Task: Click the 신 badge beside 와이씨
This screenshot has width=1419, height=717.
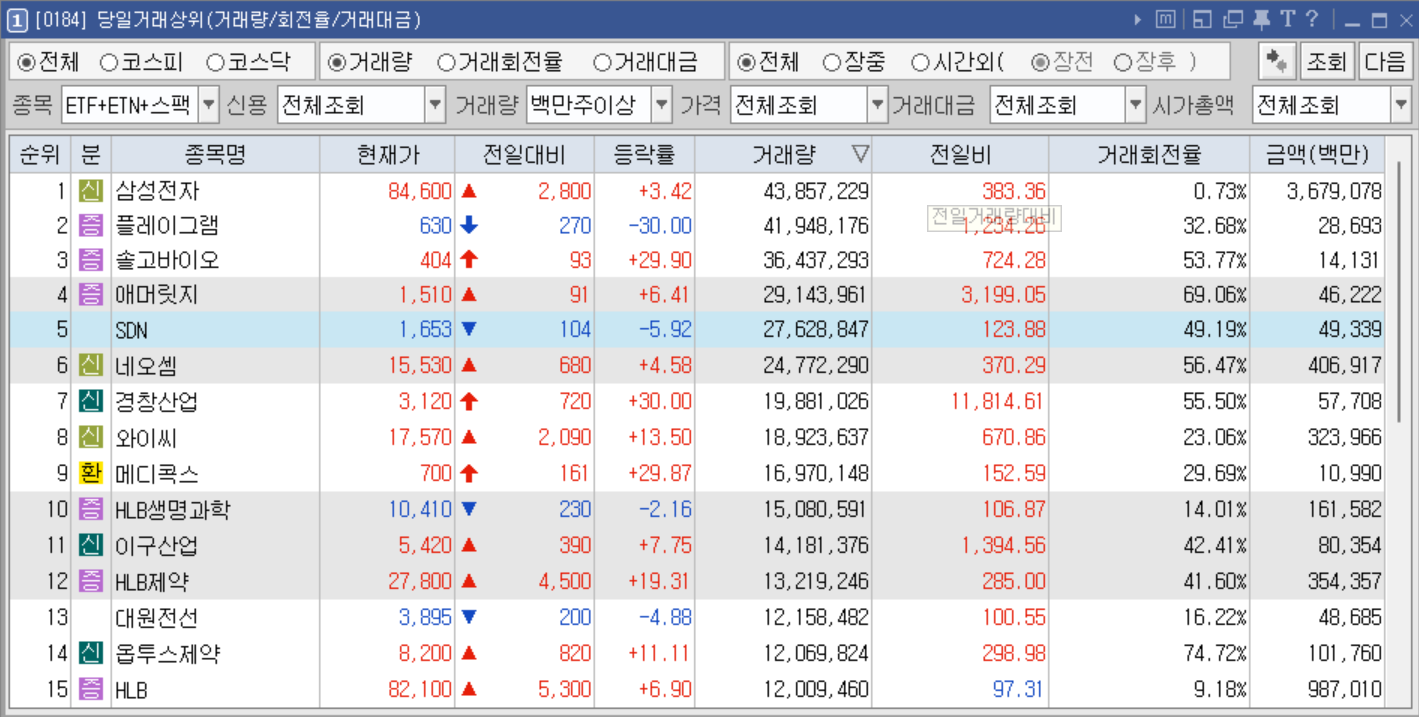Action: click(x=91, y=437)
